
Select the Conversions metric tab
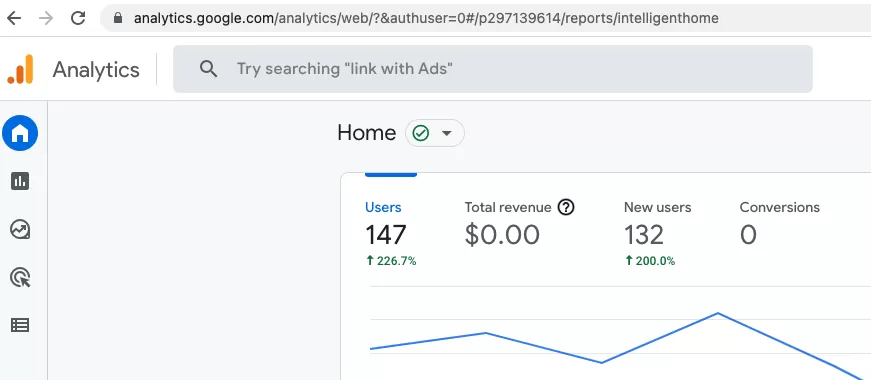pos(779,207)
